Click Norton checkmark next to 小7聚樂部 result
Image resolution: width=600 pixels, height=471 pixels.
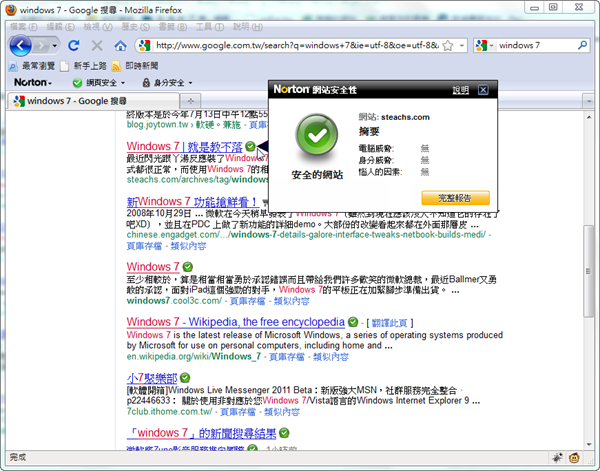click(189, 378)
